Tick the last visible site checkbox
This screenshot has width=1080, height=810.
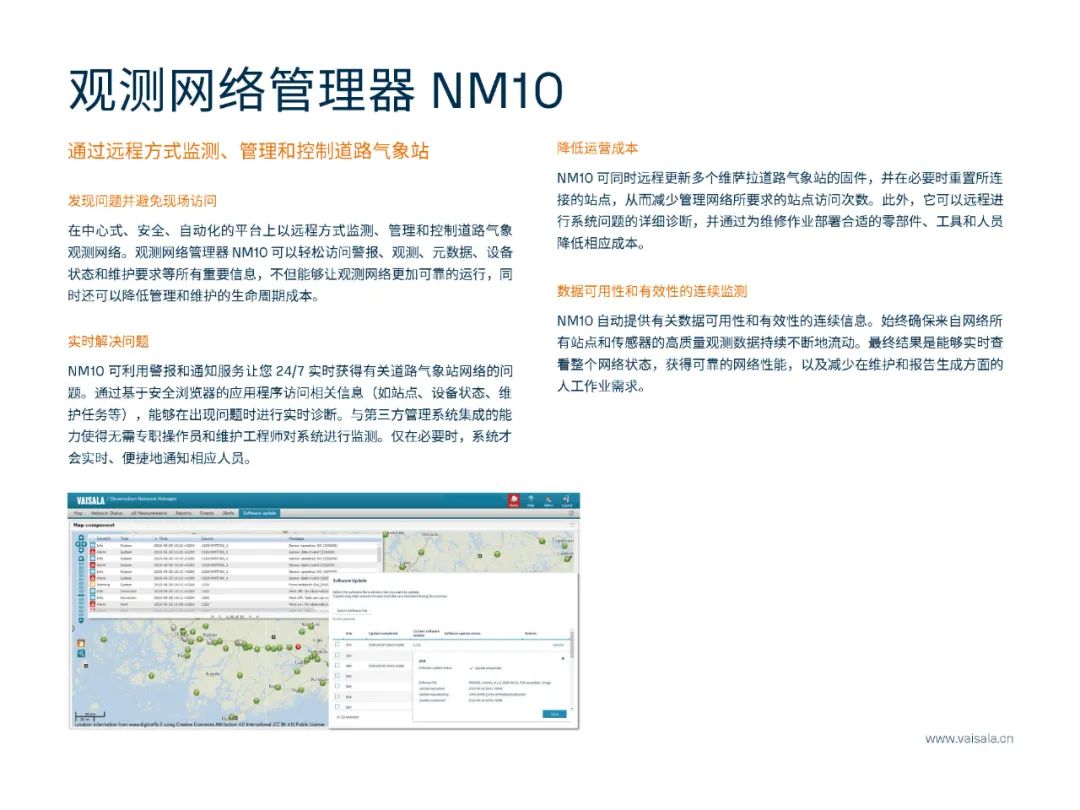(338, 706)
